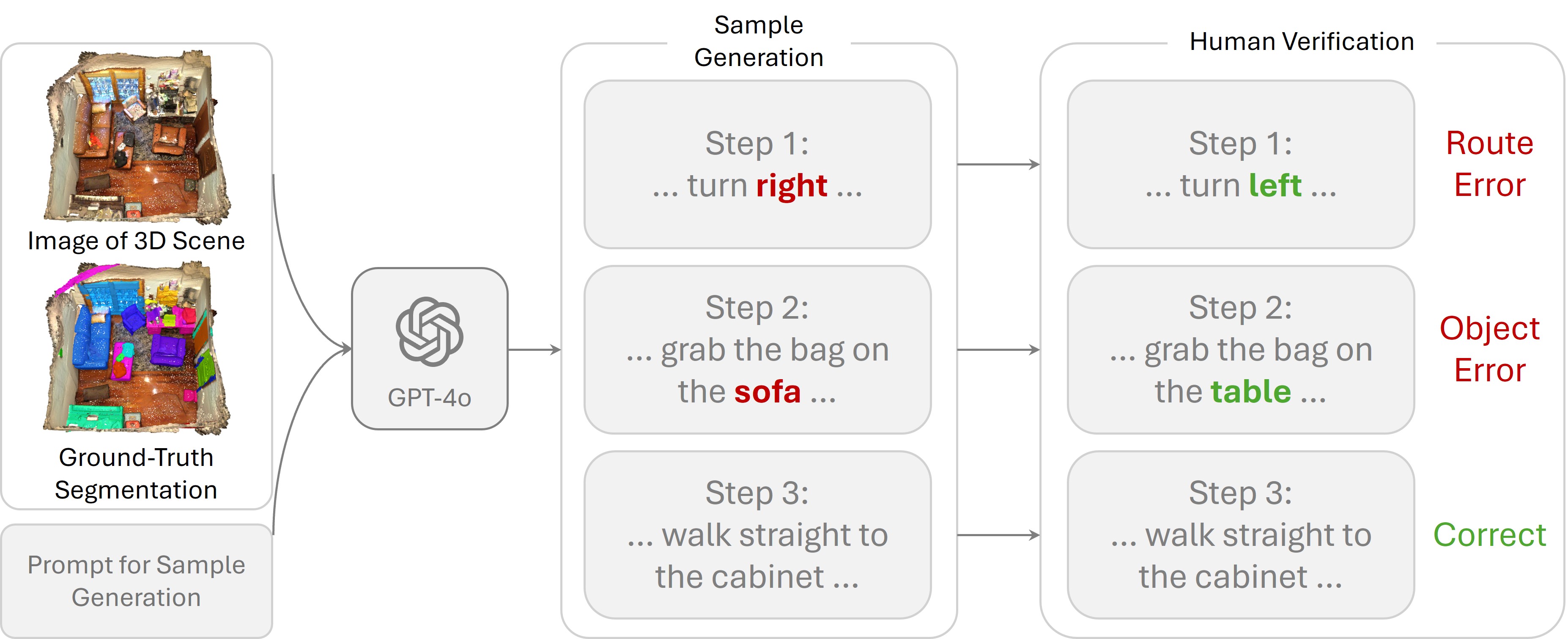The width and height of the screenshot is (1568, 639).
Task: Click the Object Error label
Action: pyautogui.click(x=1489, y=349)
